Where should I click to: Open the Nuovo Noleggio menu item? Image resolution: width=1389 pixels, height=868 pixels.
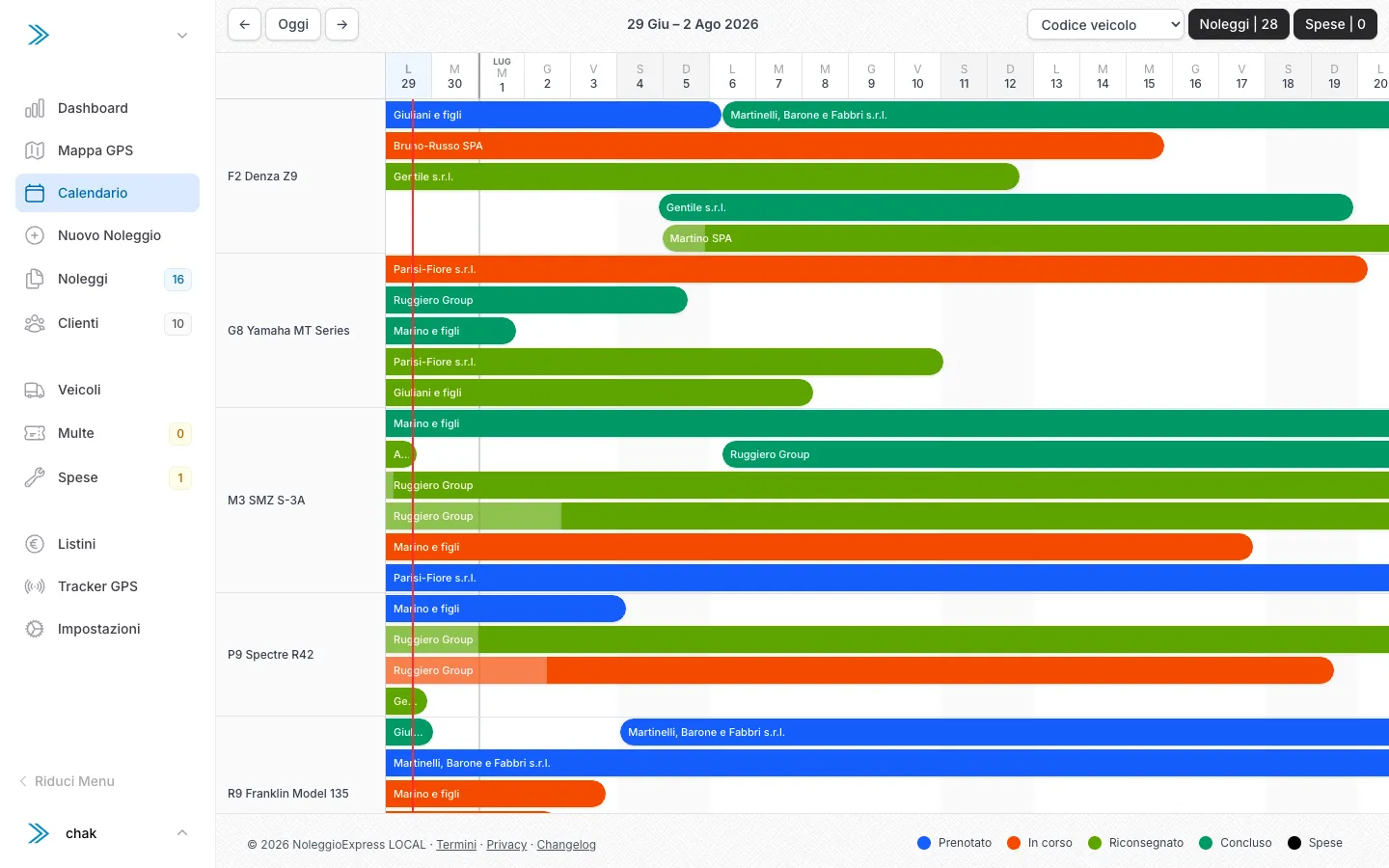107,235
